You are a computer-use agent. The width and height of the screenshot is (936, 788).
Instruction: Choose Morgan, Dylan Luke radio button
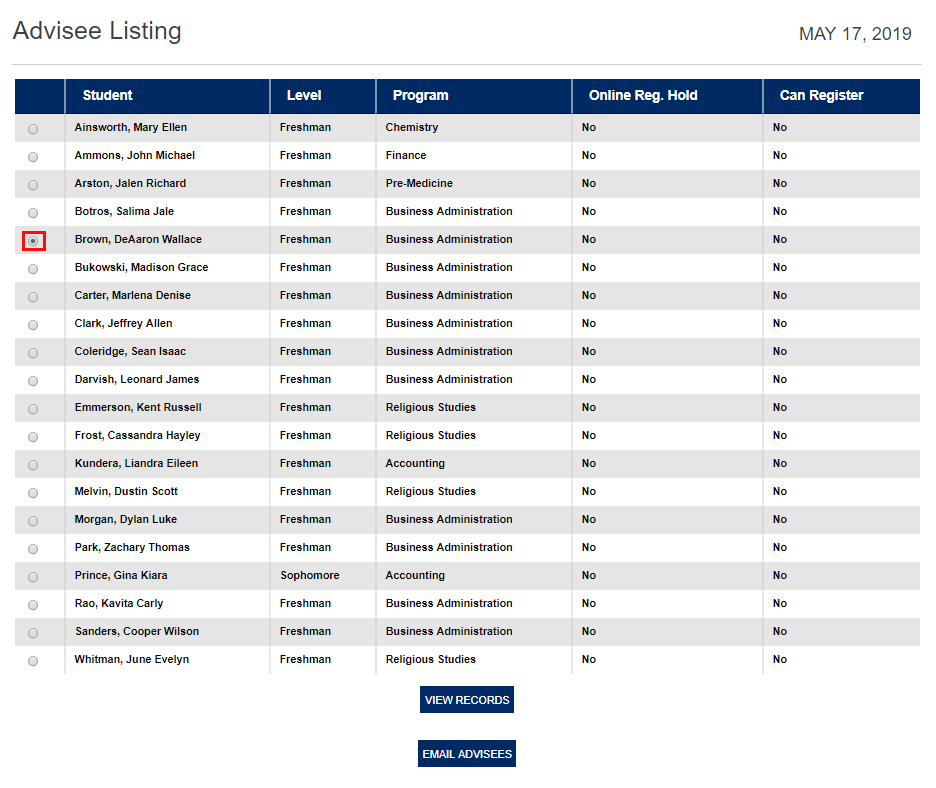pos(33,521)
